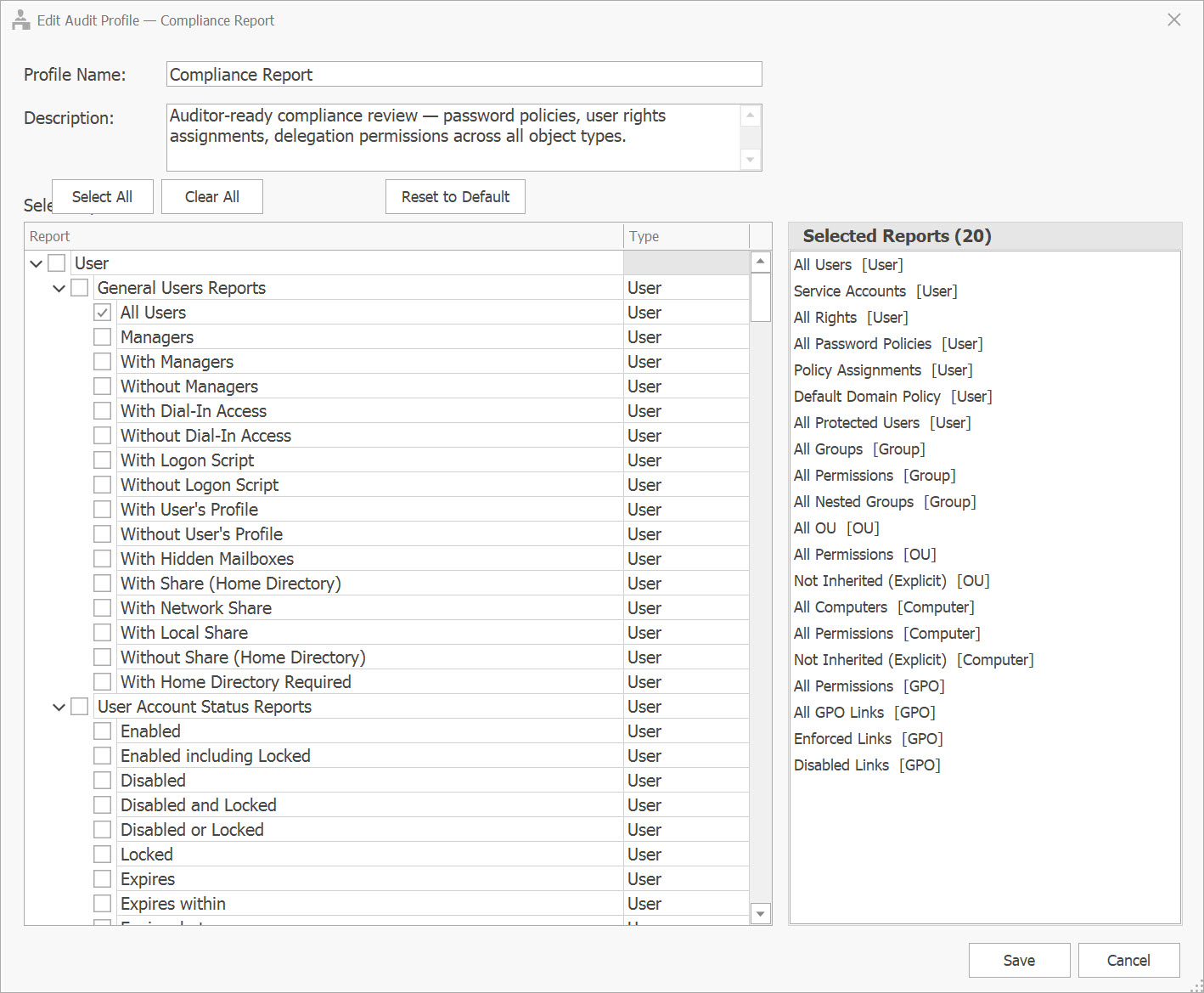
Task: Click inside the Profile Name field
Action: [464, 74]
